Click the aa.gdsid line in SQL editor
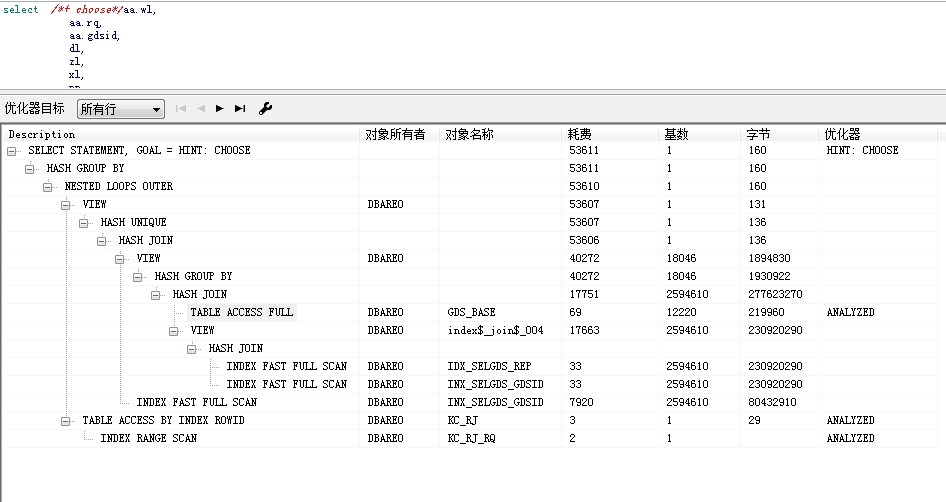Viewport: 946px width, 502px height. pyautogui.click(x=94, y=36)
